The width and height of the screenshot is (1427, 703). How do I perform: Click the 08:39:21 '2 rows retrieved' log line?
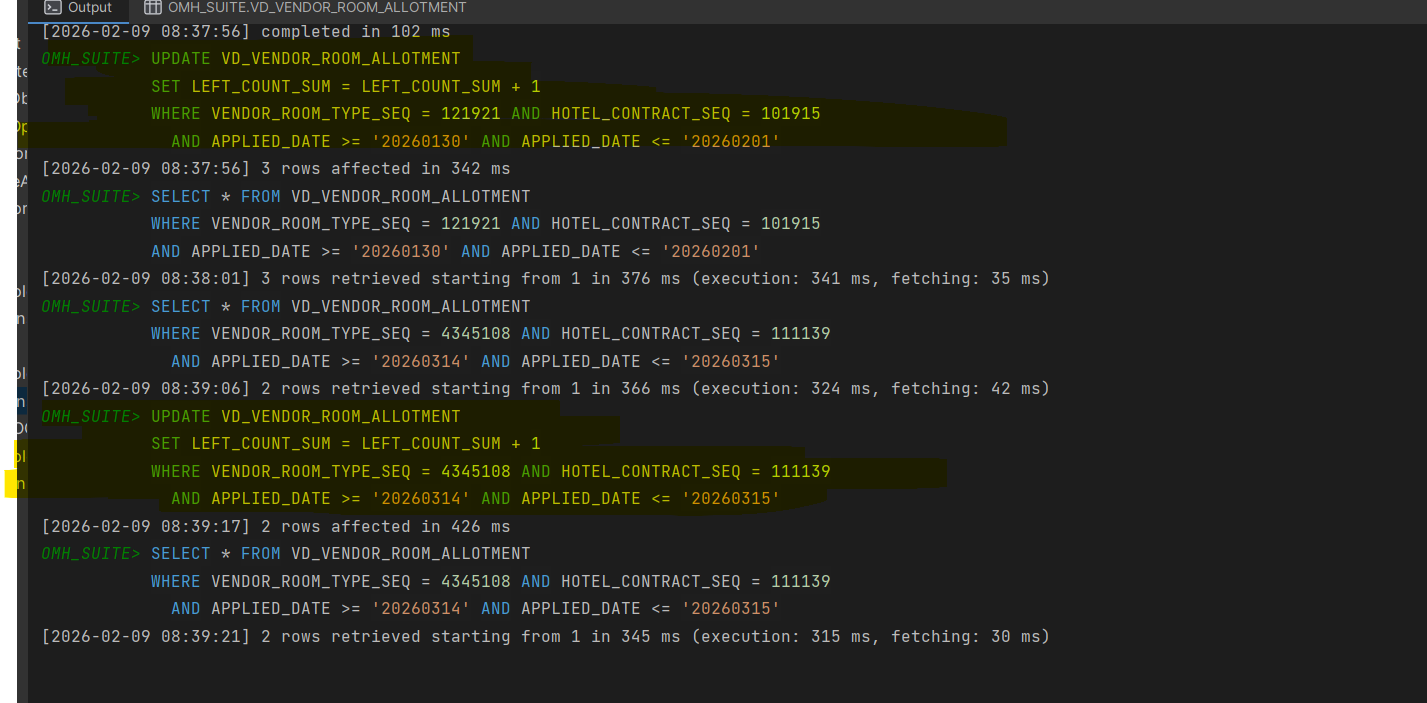click(x=545, y=637)
